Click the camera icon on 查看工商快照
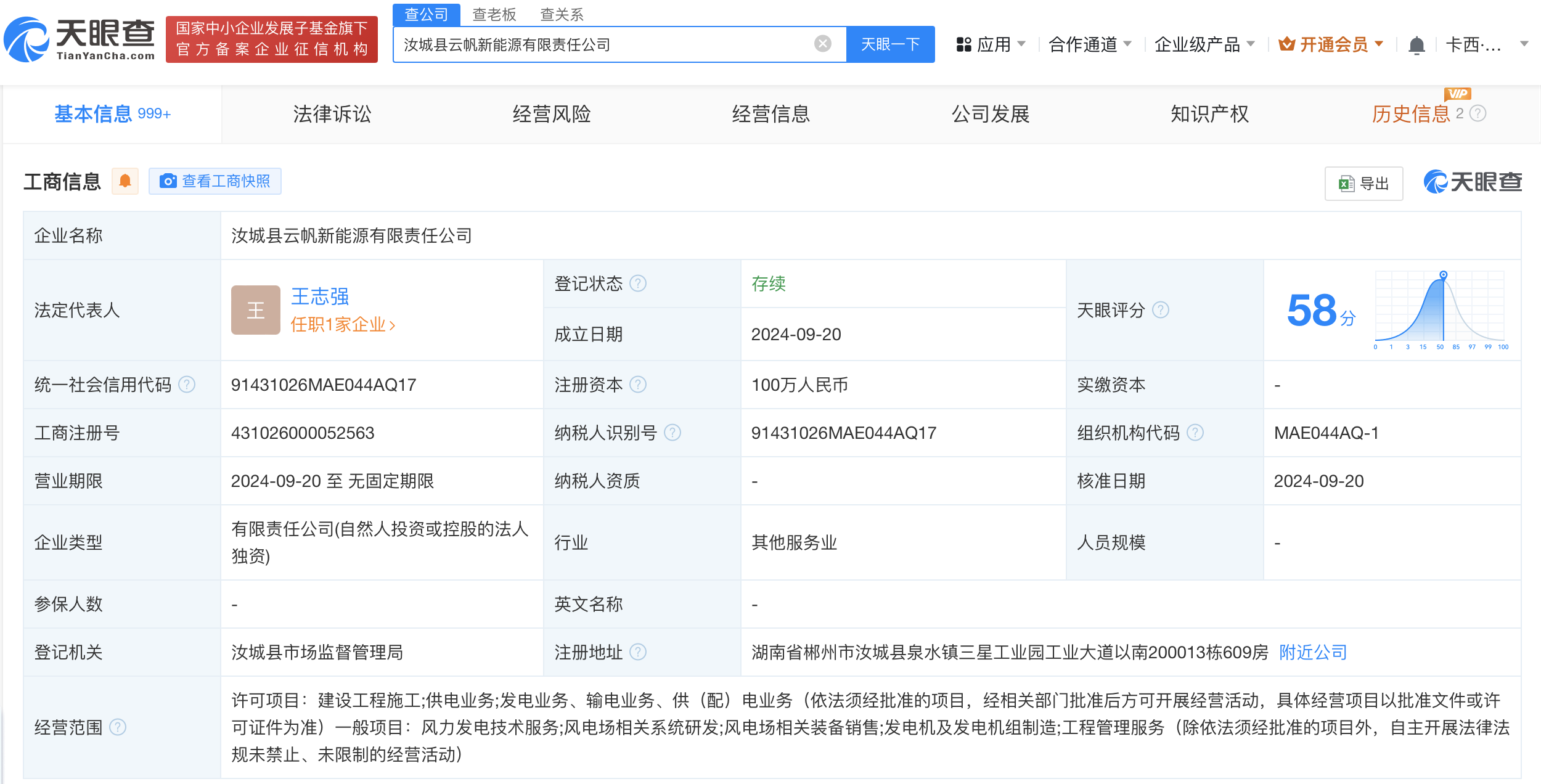Screen dimensions: 1541x784 [x=168, y=181]
